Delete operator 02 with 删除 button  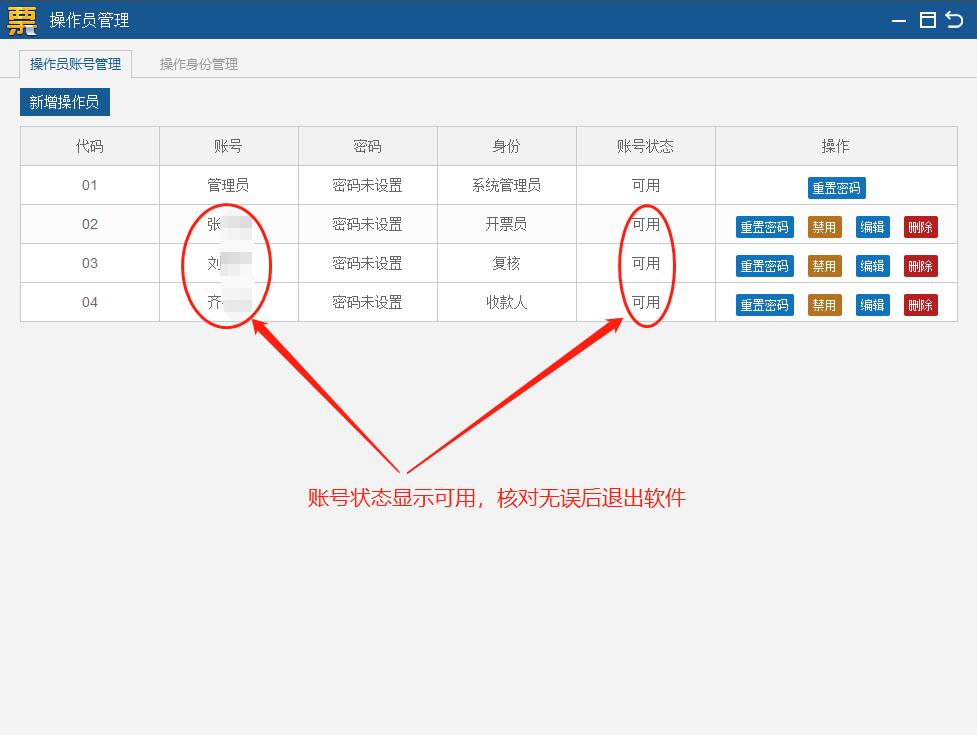920,227
